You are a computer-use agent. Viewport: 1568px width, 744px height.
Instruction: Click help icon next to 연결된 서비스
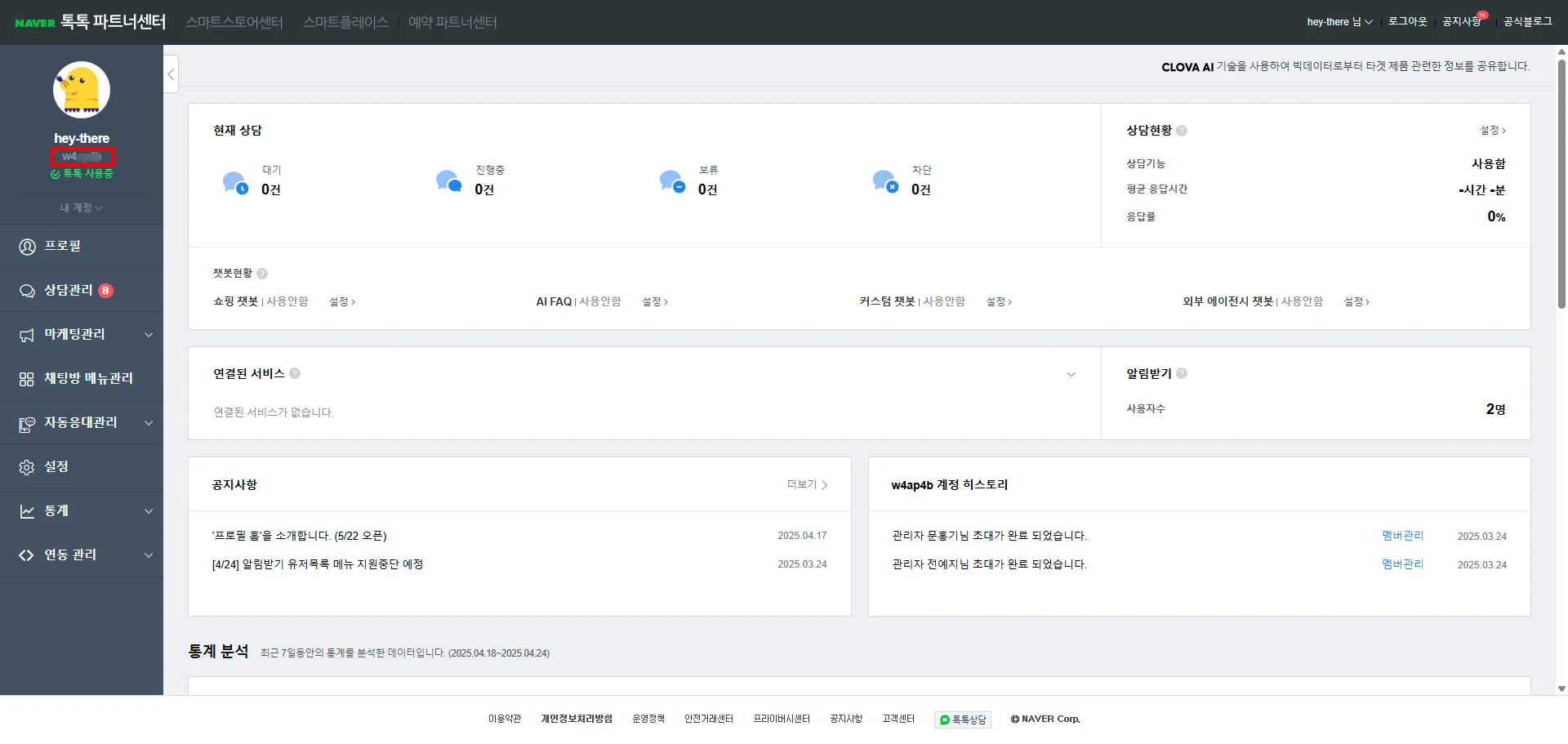click(x=295, y=373)
